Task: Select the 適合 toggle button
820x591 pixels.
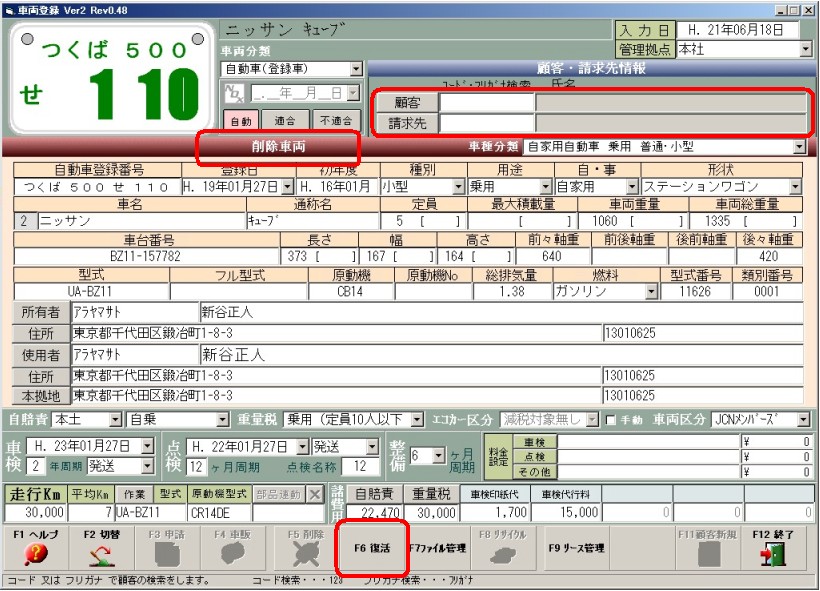Action: [x=283, y=120]
